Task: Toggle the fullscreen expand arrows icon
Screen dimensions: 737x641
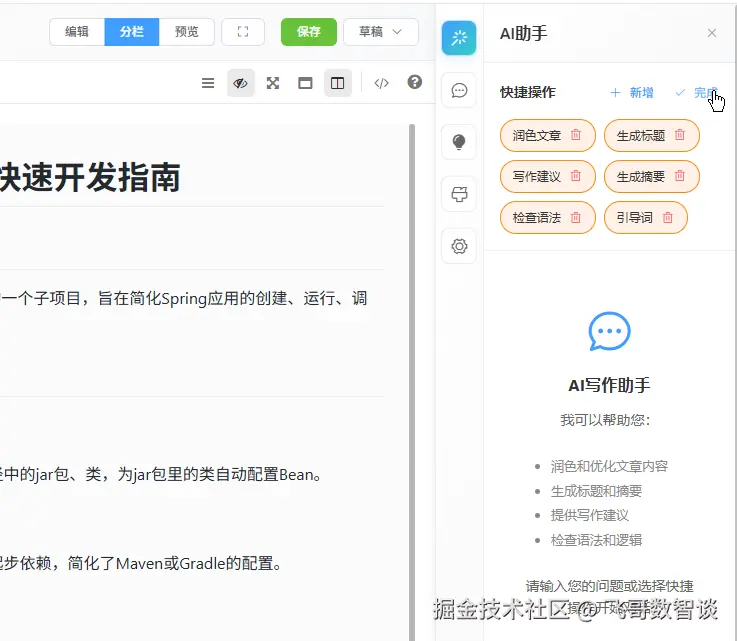Action: point(273,83)
